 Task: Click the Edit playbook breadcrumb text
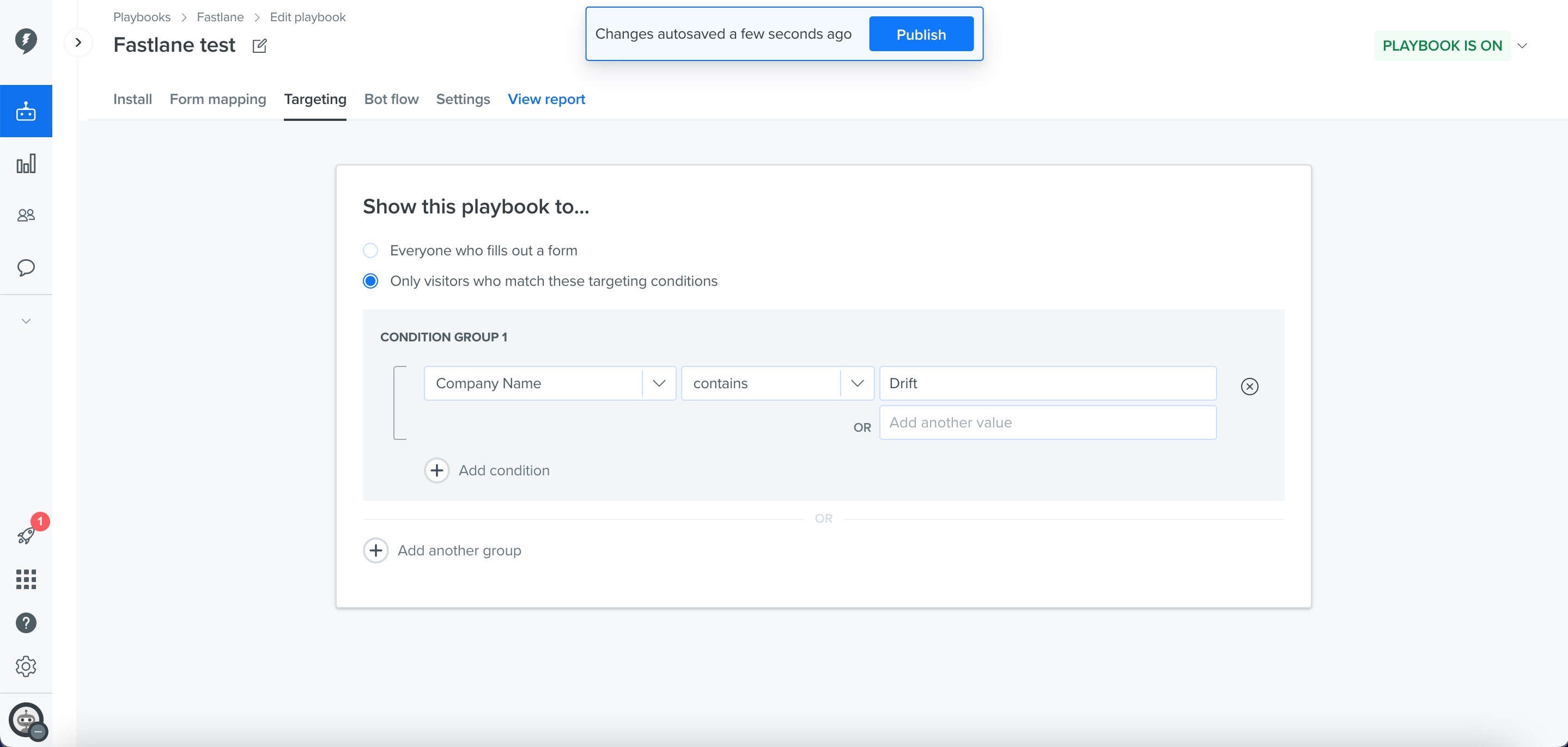pyautogui.click(x=308, y=17)
